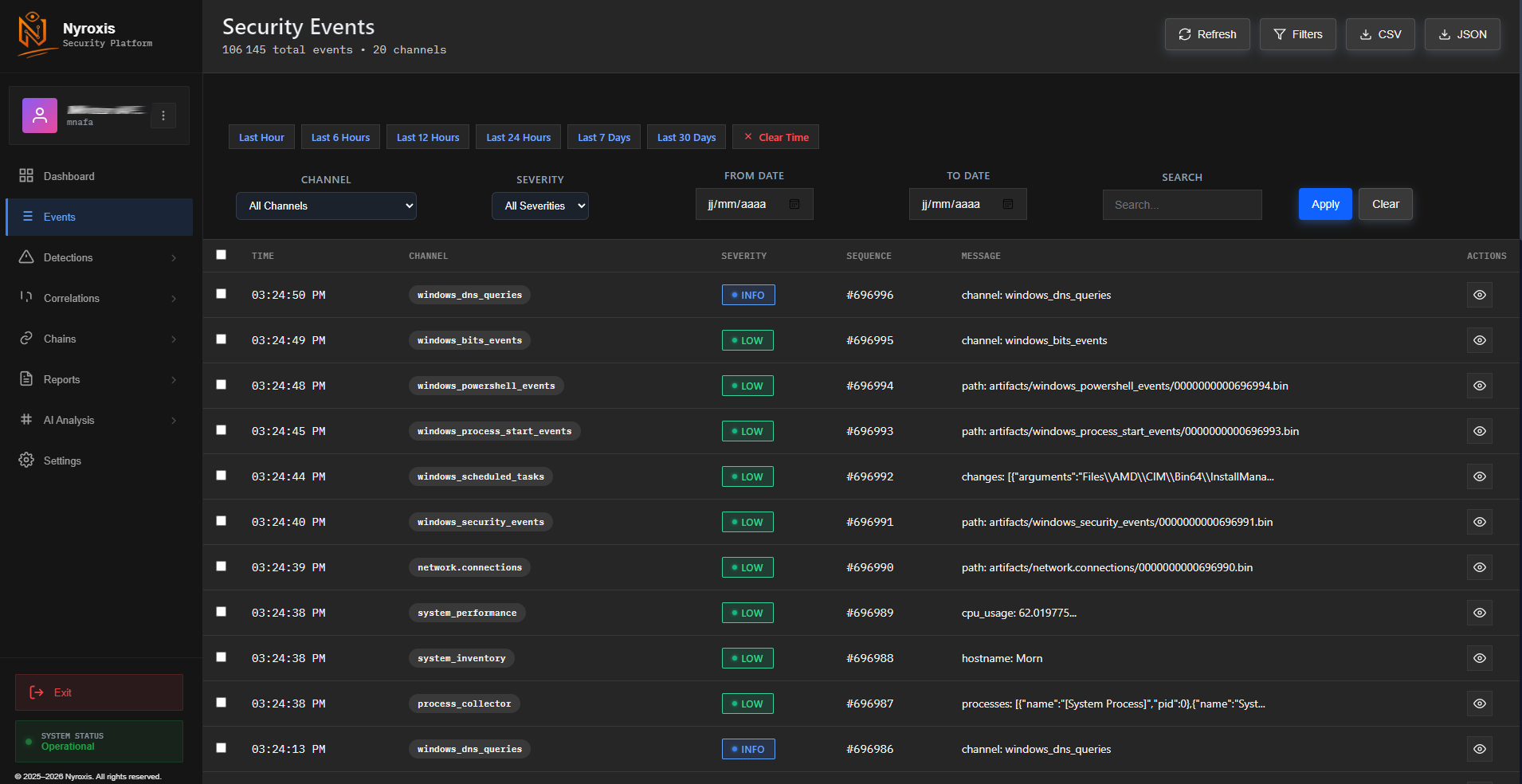The image size is (1522, 784).
Task: Expand the Chains submenu chevron
Action: 174,339
